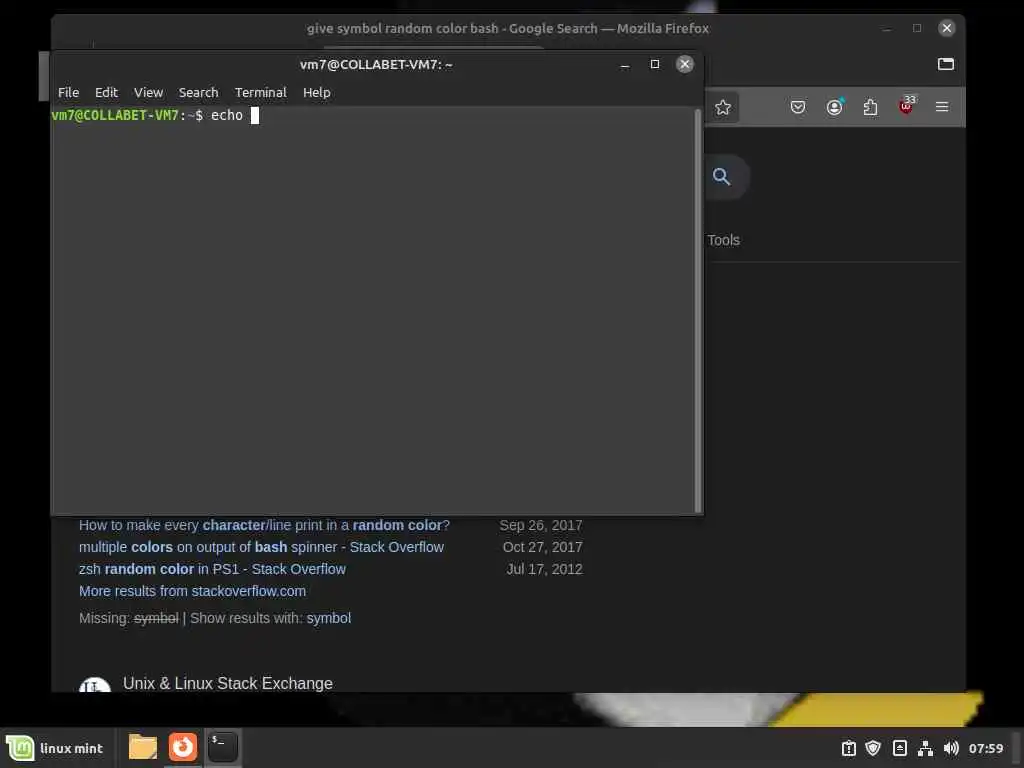Open notifications tray icon with exclamation

coord(848,748)
